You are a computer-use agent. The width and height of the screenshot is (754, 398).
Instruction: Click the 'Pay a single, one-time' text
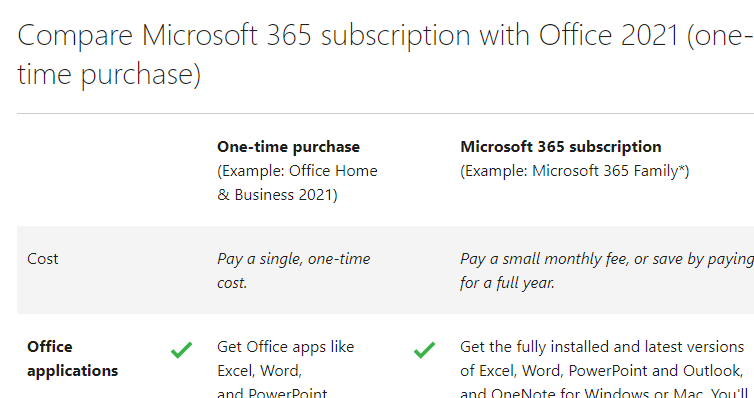[294, 259]
